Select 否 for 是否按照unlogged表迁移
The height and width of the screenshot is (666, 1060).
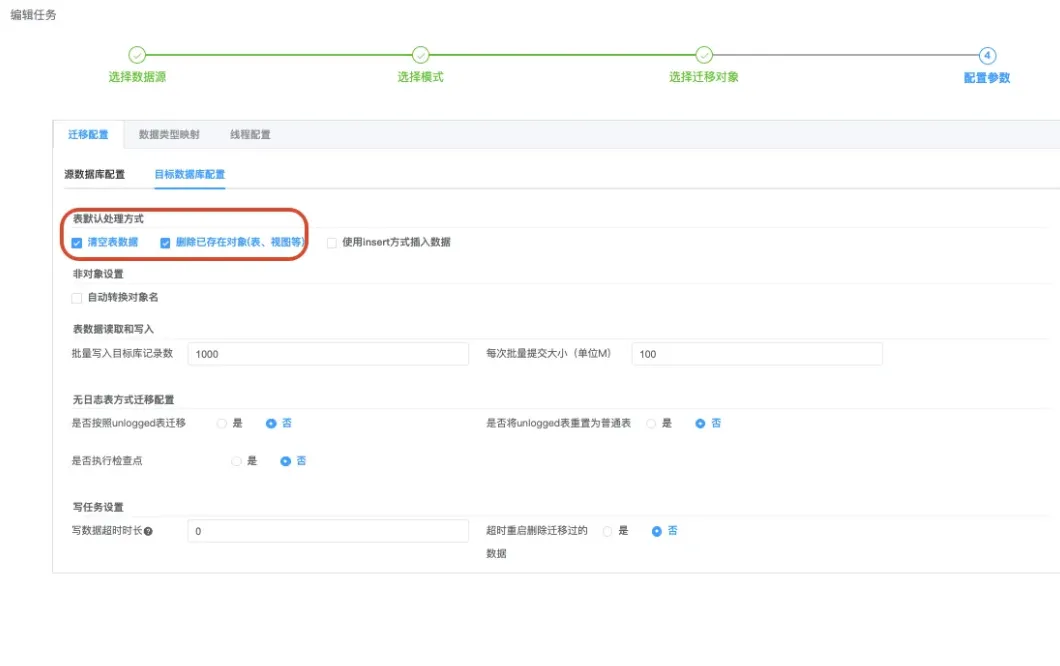pos(271,423)
